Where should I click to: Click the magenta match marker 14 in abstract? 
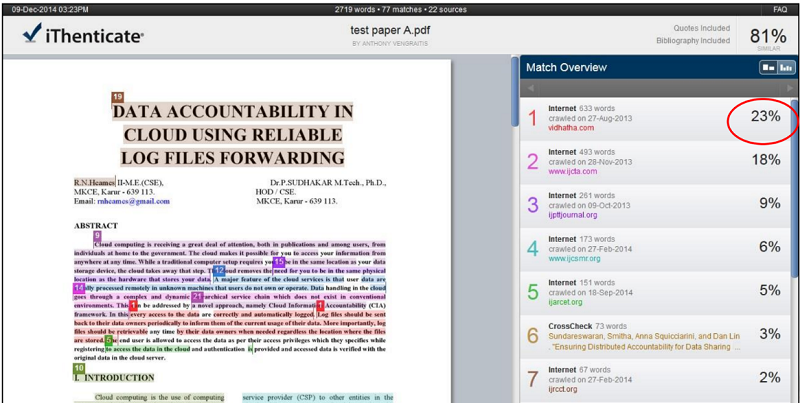coord(79,288)
